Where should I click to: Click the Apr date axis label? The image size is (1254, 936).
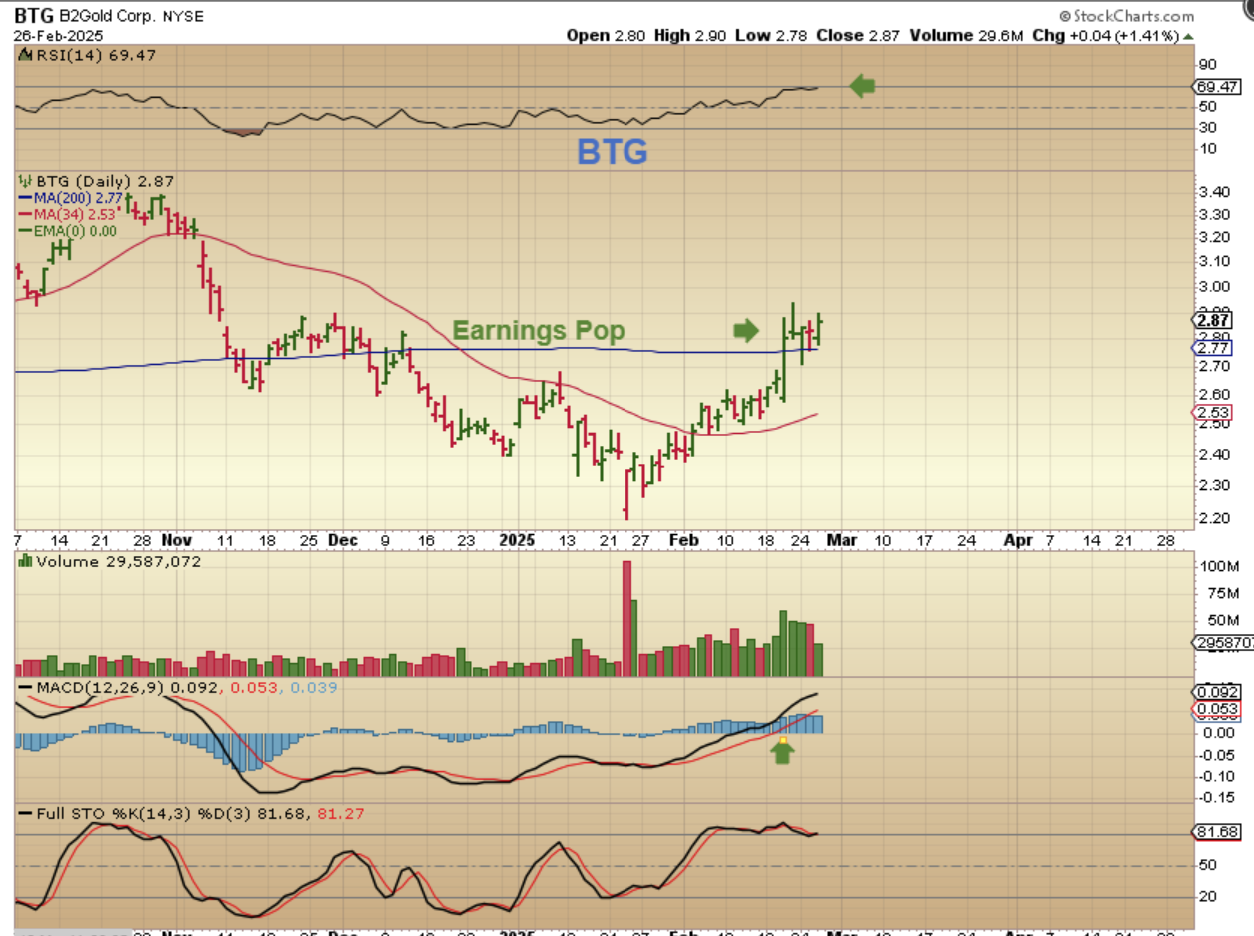pos(1018,540)
